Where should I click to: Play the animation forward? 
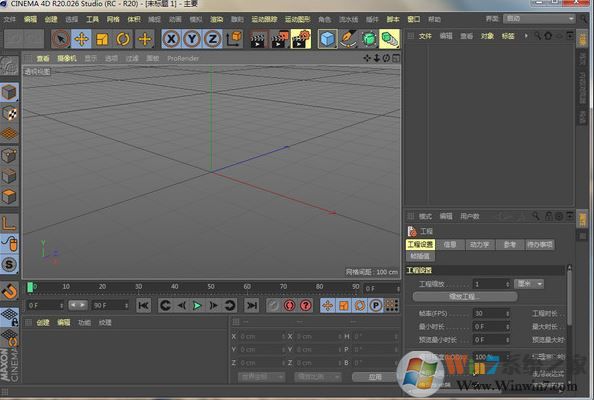(197, 305)
